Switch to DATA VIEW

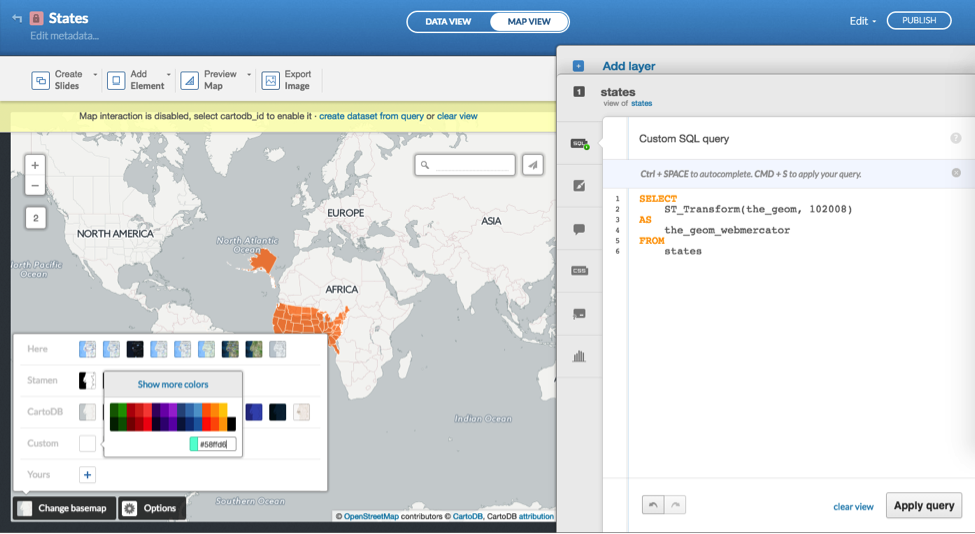coord(448,22)
